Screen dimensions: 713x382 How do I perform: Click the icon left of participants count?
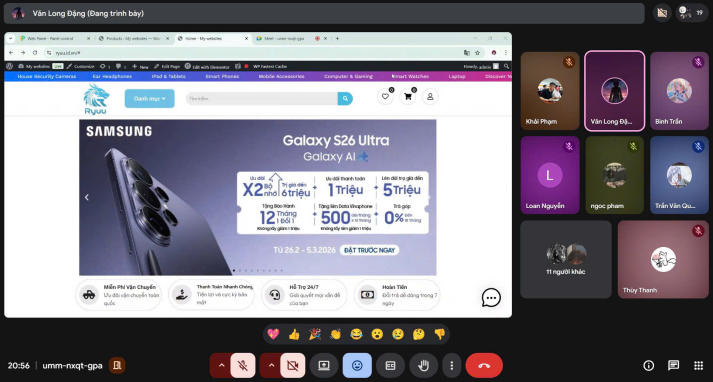click(662, 13)
